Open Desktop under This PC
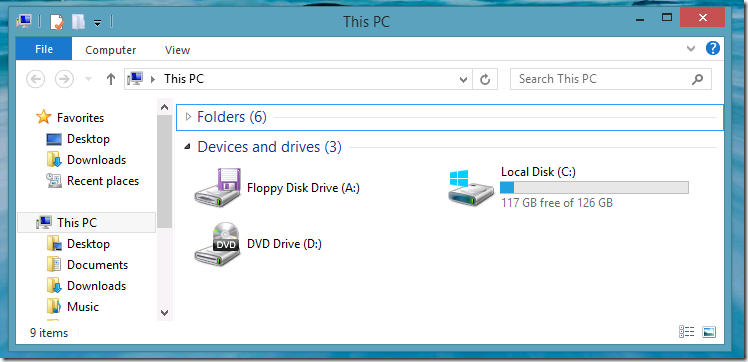748x362 pixels. 88,244
